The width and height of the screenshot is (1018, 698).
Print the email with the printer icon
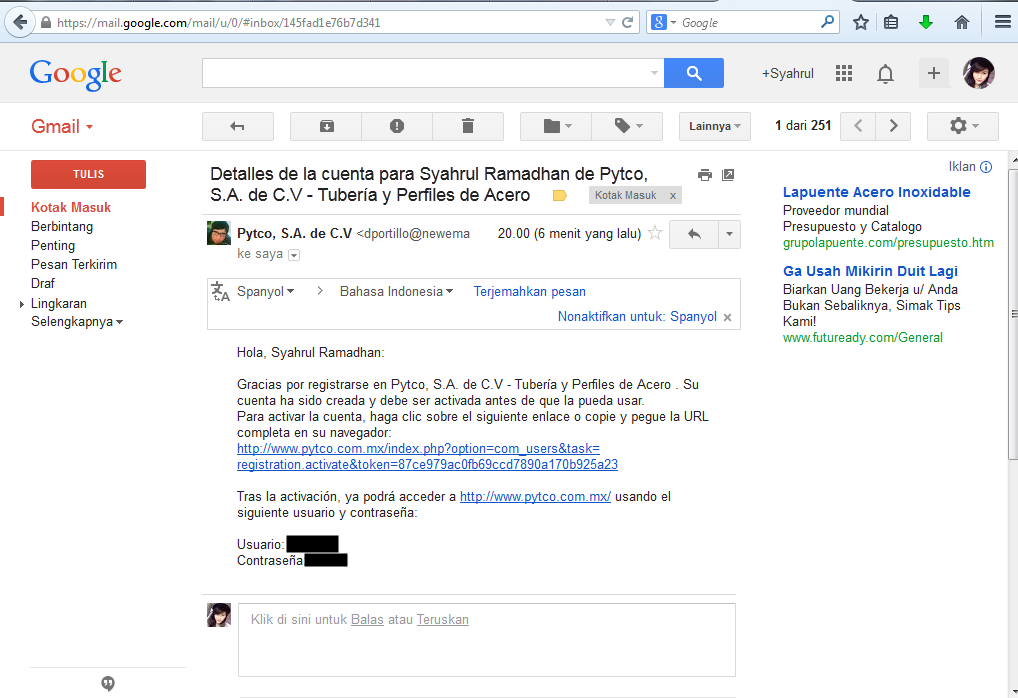pyautogui.click(x=704, y=175)
